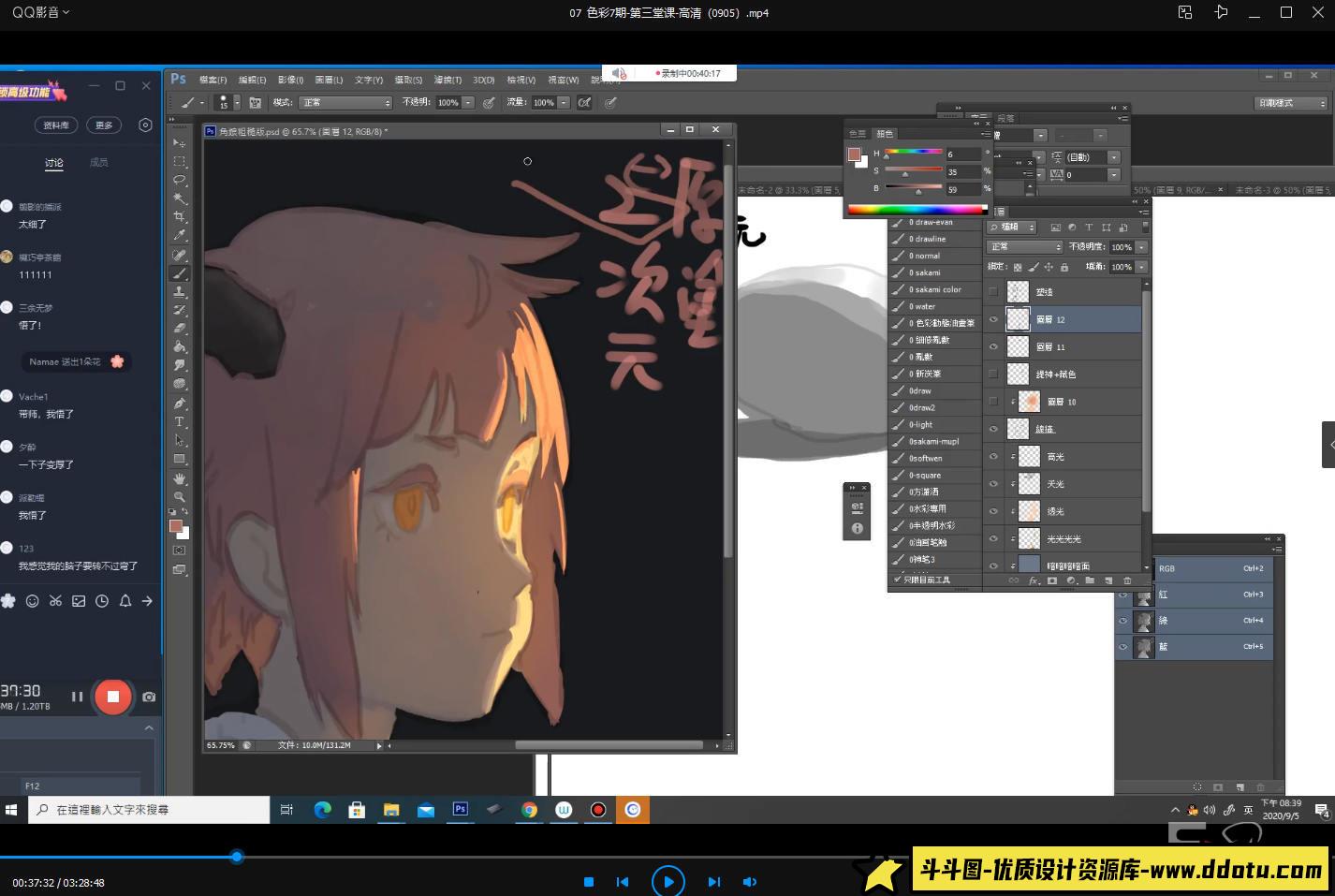Image resolution: width=1335 pixels, height=896 pixels.
Task: Open the 圖層(L) menu
Action: tap(329, 80)
